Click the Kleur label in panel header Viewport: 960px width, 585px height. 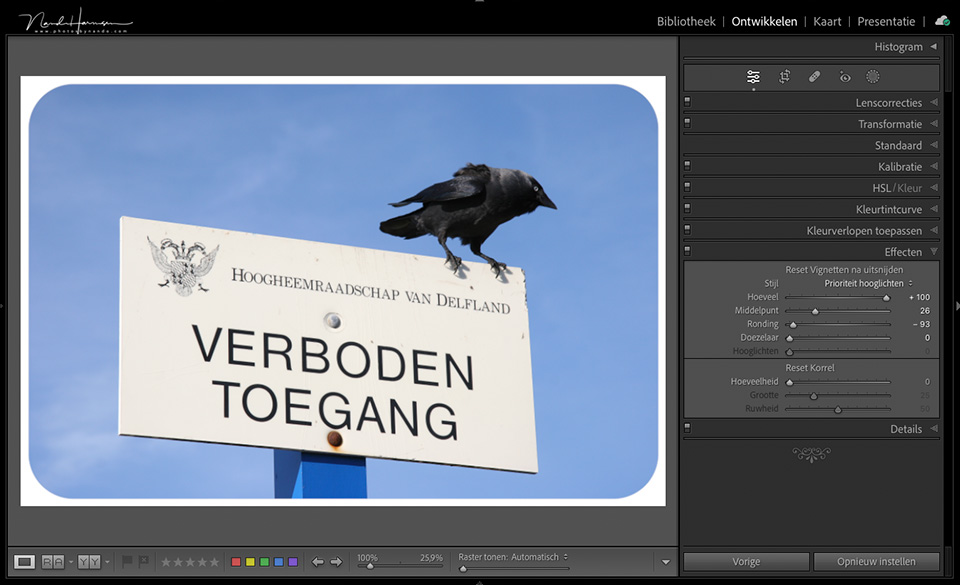(909, 188)
